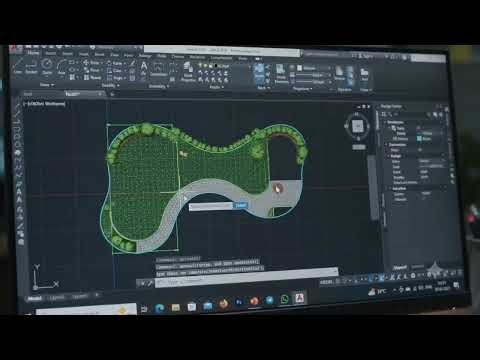
Task: Expand the Block panel dropdown
Action: 263,88
